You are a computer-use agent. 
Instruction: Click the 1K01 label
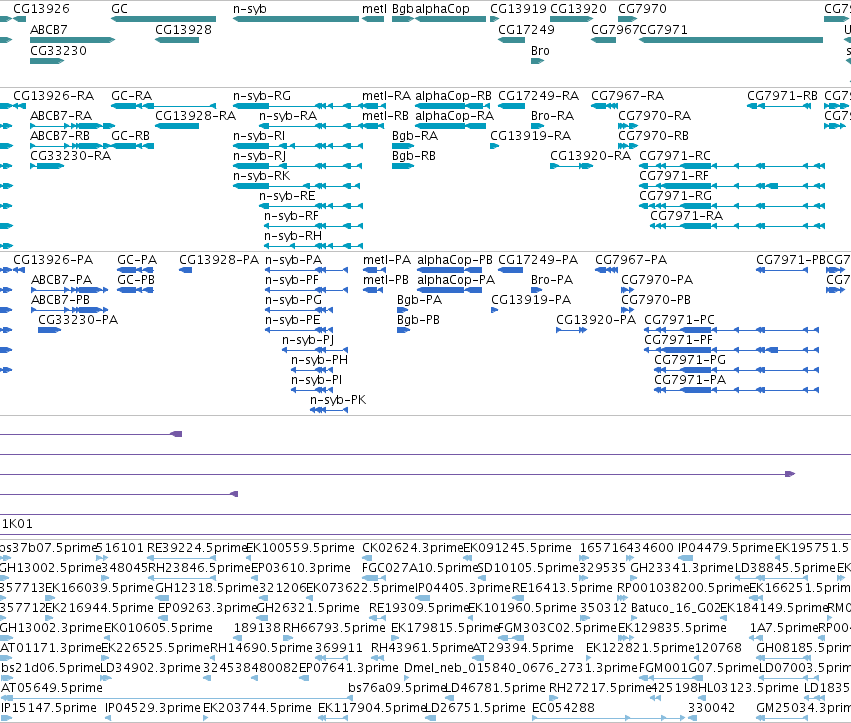click(x=17, y=524)
